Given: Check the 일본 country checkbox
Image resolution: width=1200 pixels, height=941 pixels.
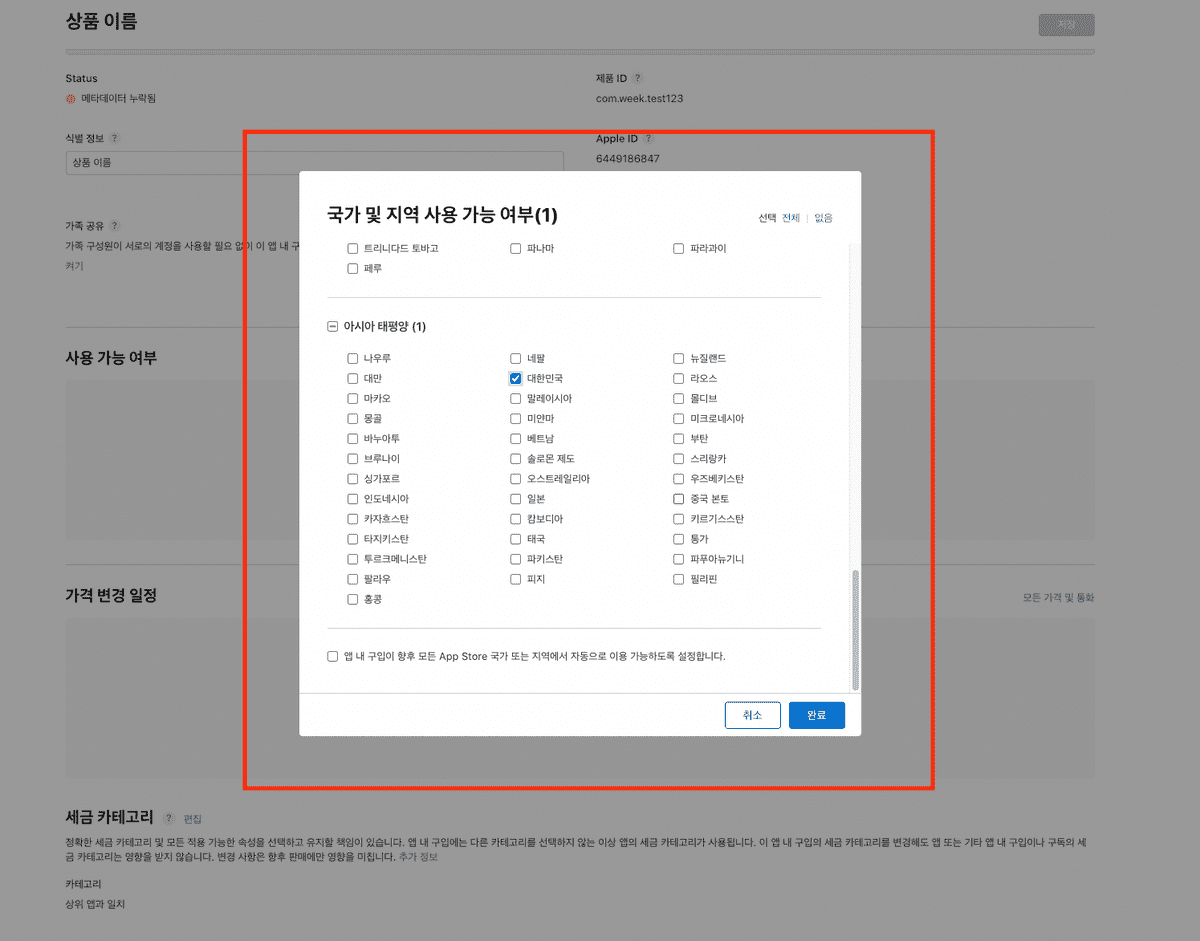Looking at the screenshot, I should click(516, 499).
